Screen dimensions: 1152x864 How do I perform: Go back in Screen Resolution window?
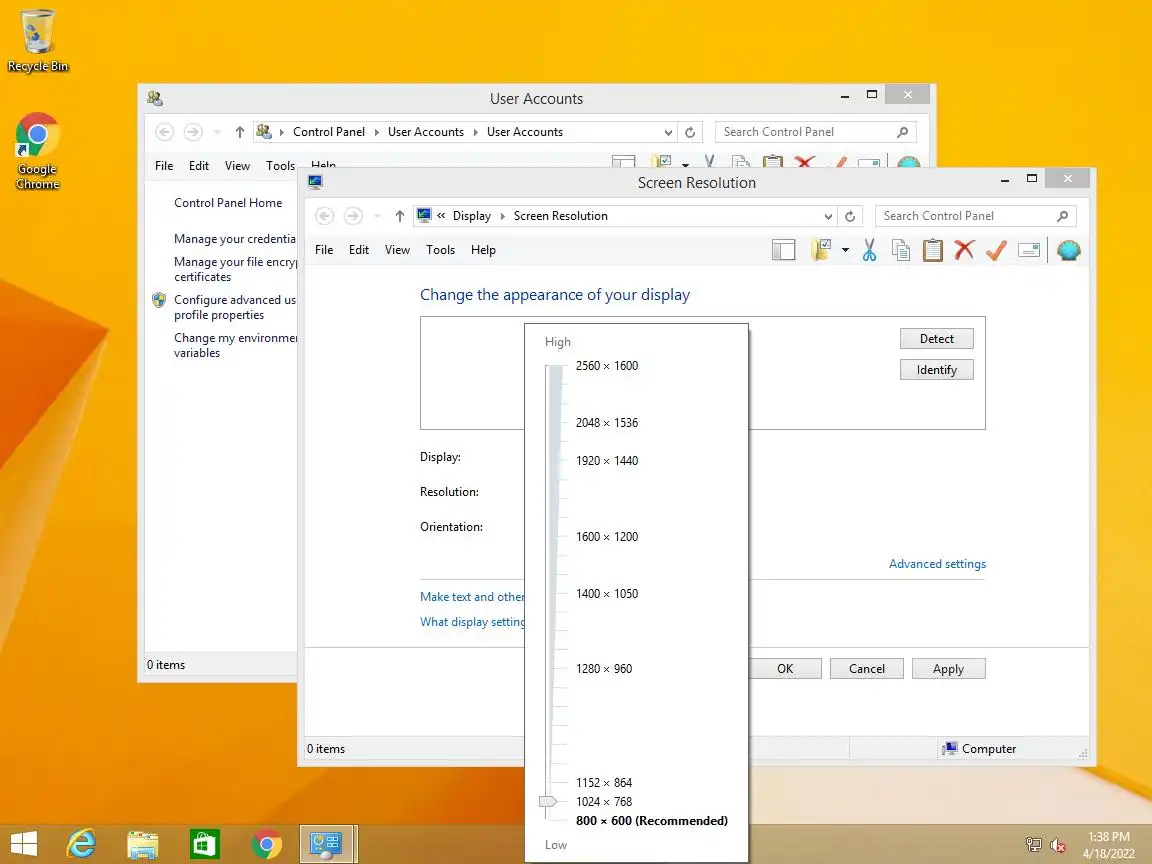pos(325,216)
